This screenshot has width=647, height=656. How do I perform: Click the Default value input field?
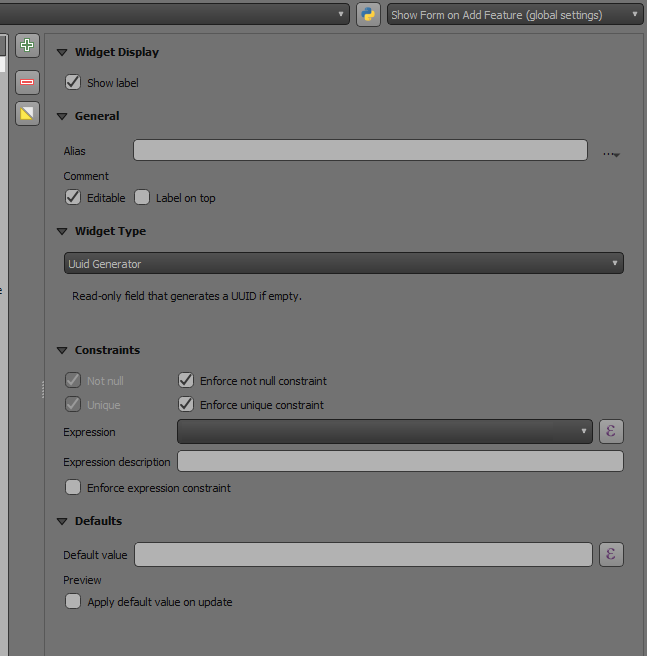pos(363,555)
